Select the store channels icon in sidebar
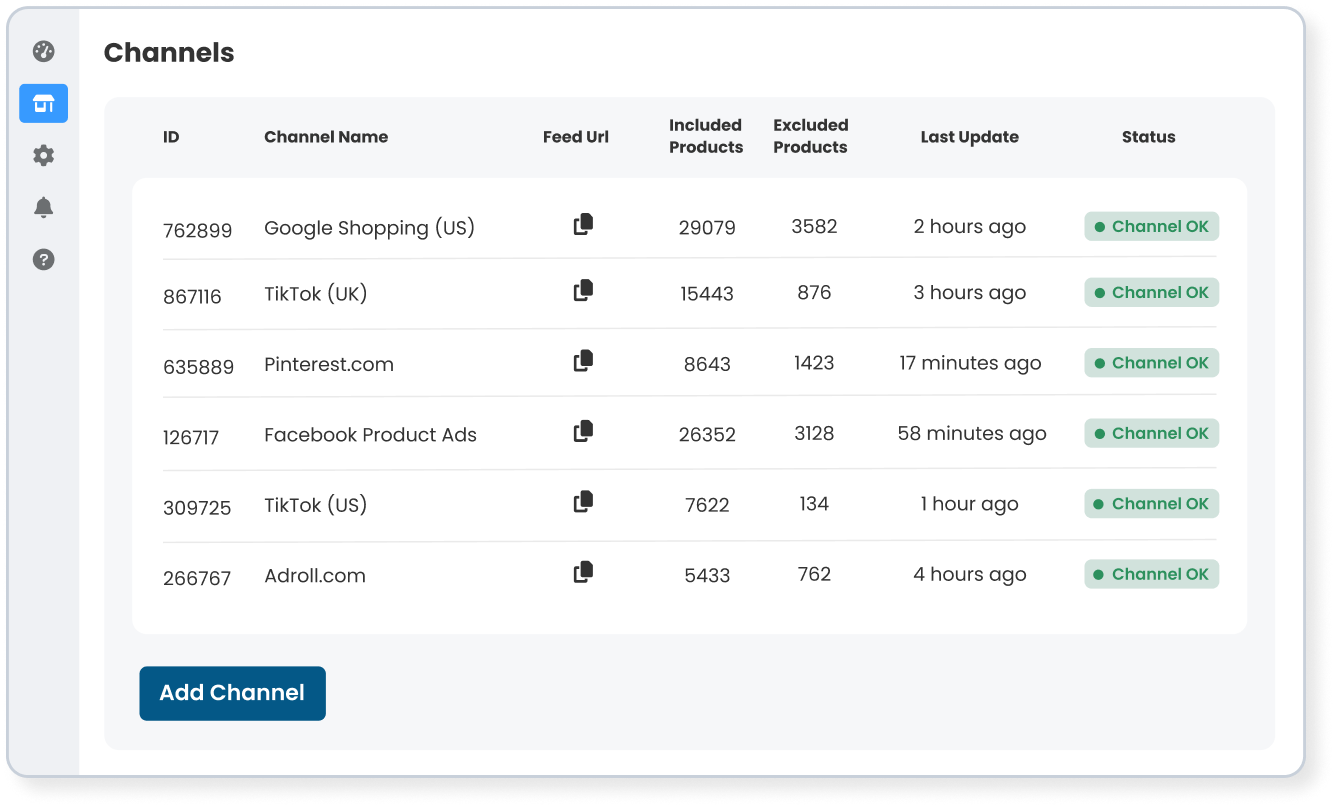 (43, 104)
